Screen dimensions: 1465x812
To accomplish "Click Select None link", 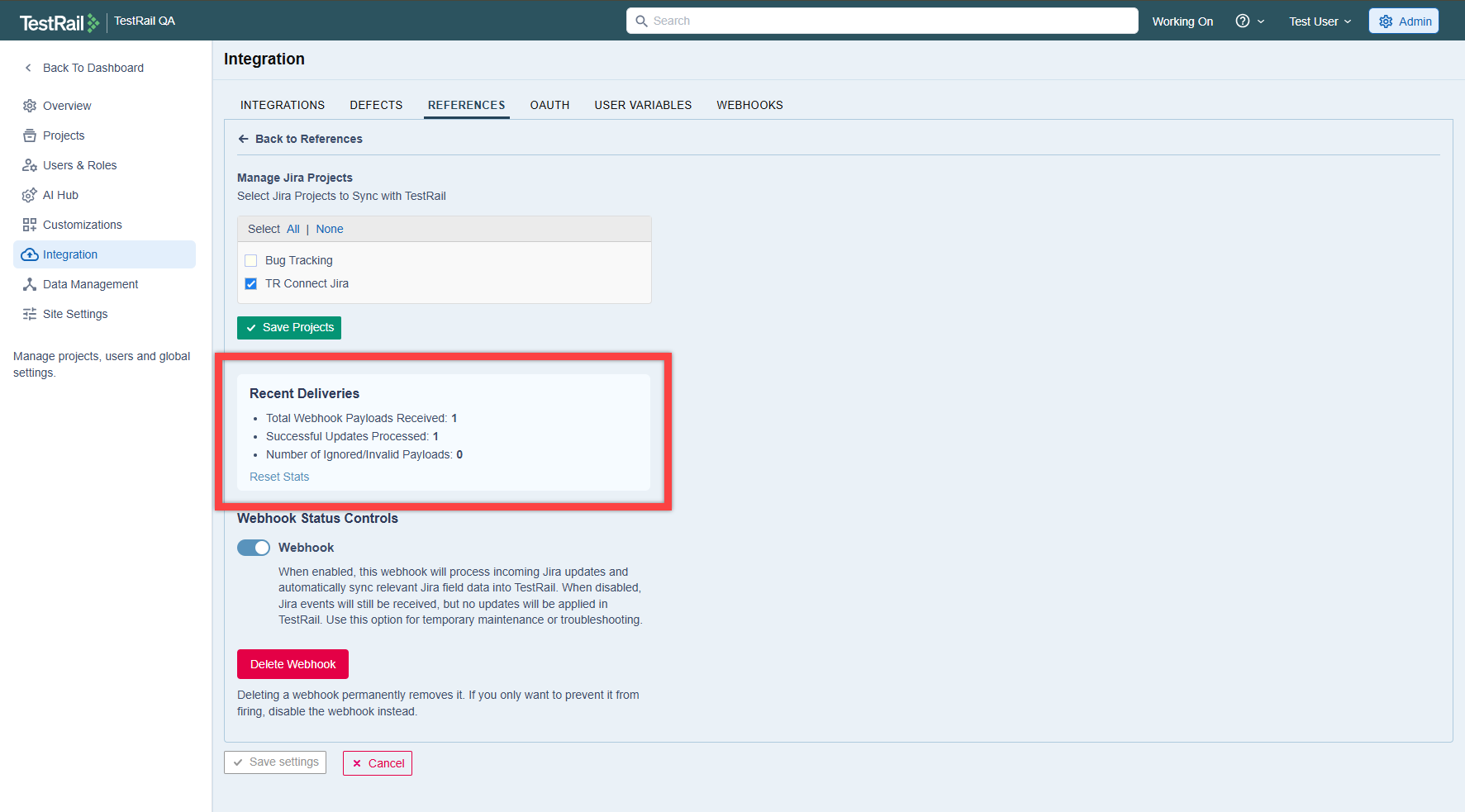I will coord(330,229).
